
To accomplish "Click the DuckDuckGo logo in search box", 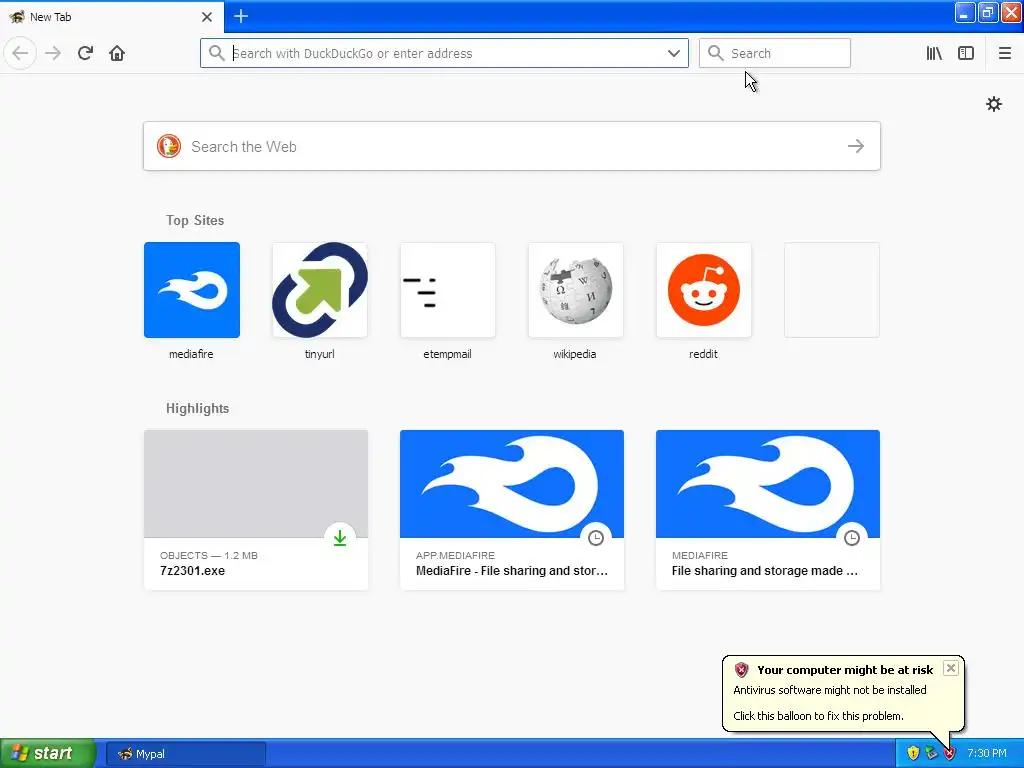I will click(x=168, y=146).
